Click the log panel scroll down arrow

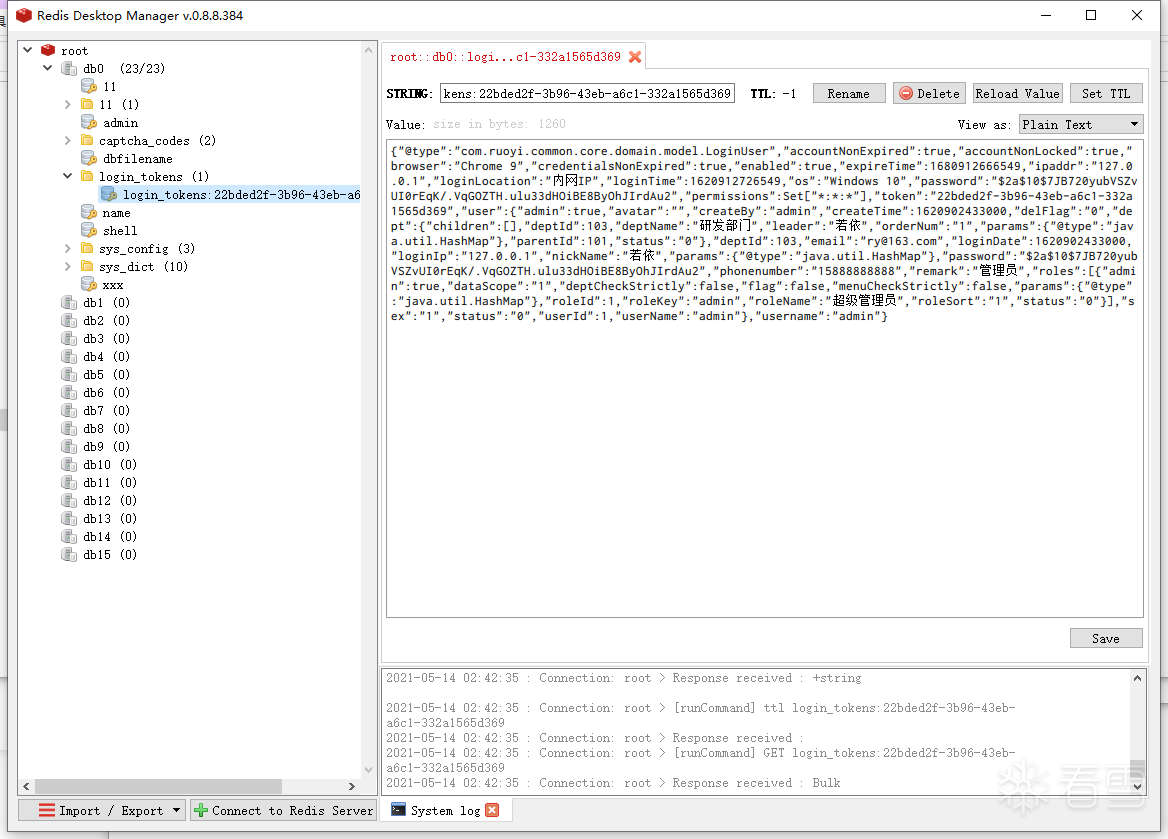pos(1137,785)
